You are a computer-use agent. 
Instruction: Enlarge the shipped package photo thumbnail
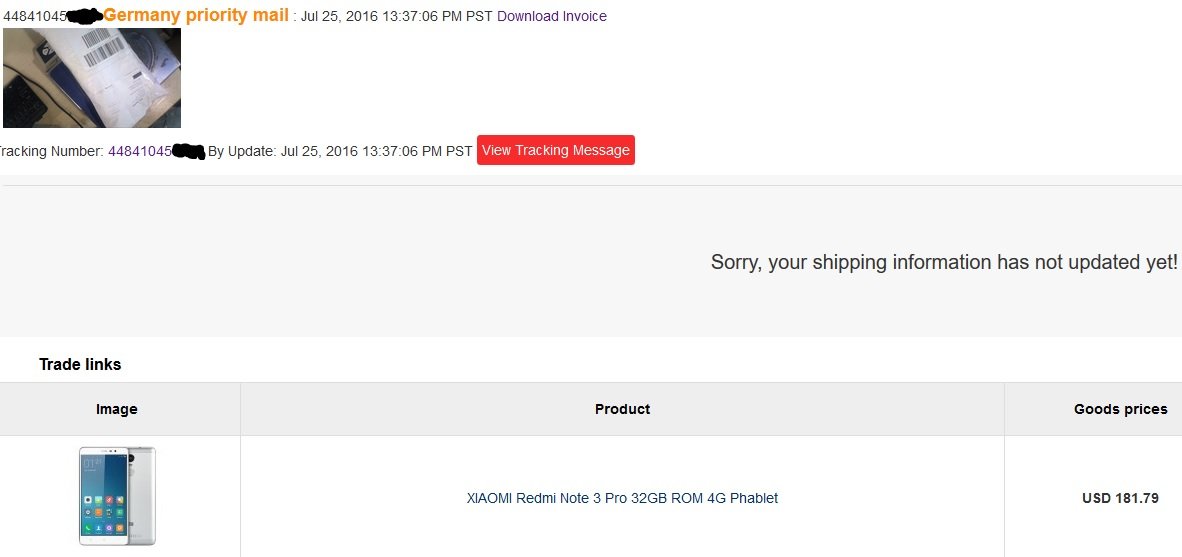92,78
